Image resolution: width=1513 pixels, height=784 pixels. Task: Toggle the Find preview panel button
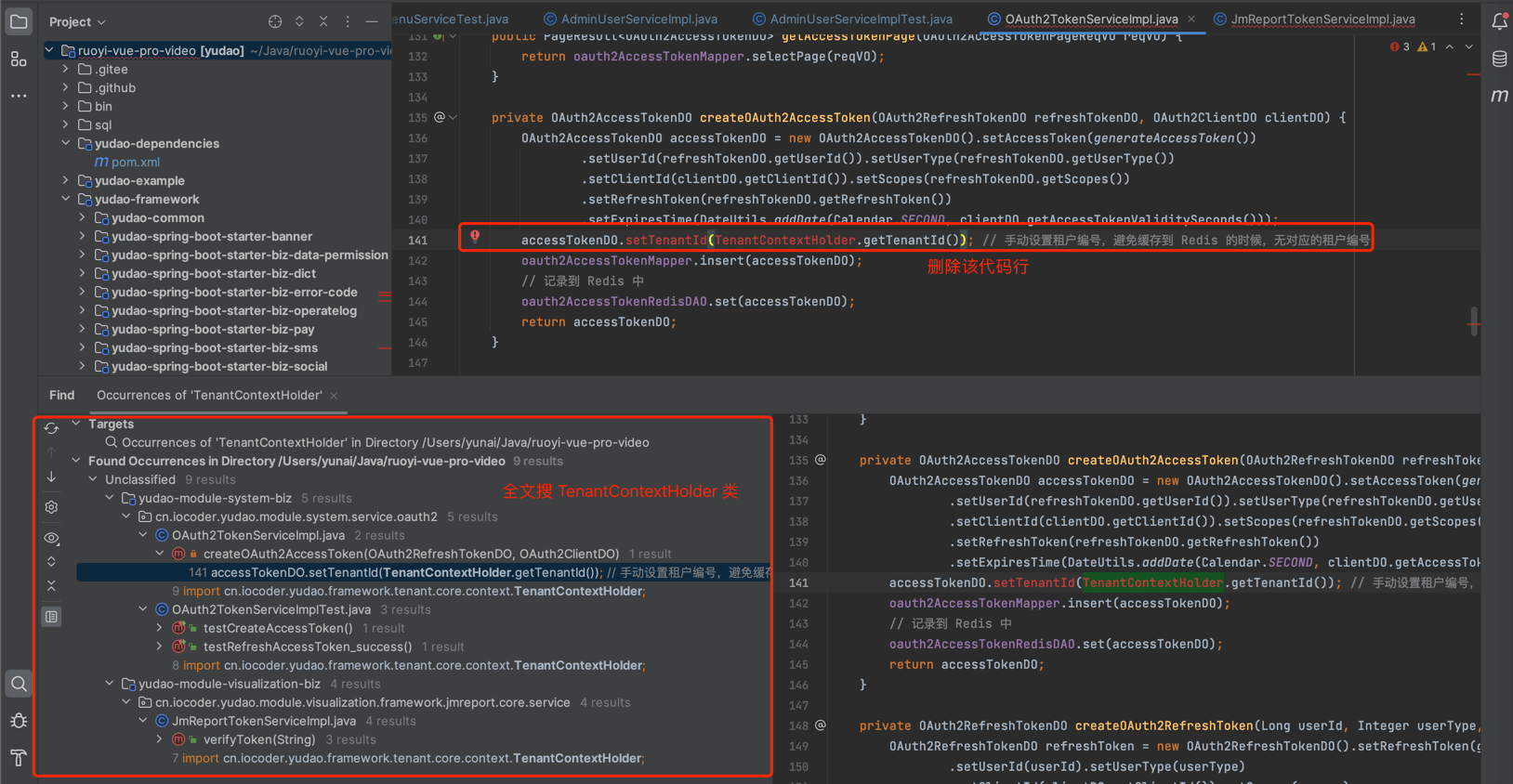pos(51,617)
